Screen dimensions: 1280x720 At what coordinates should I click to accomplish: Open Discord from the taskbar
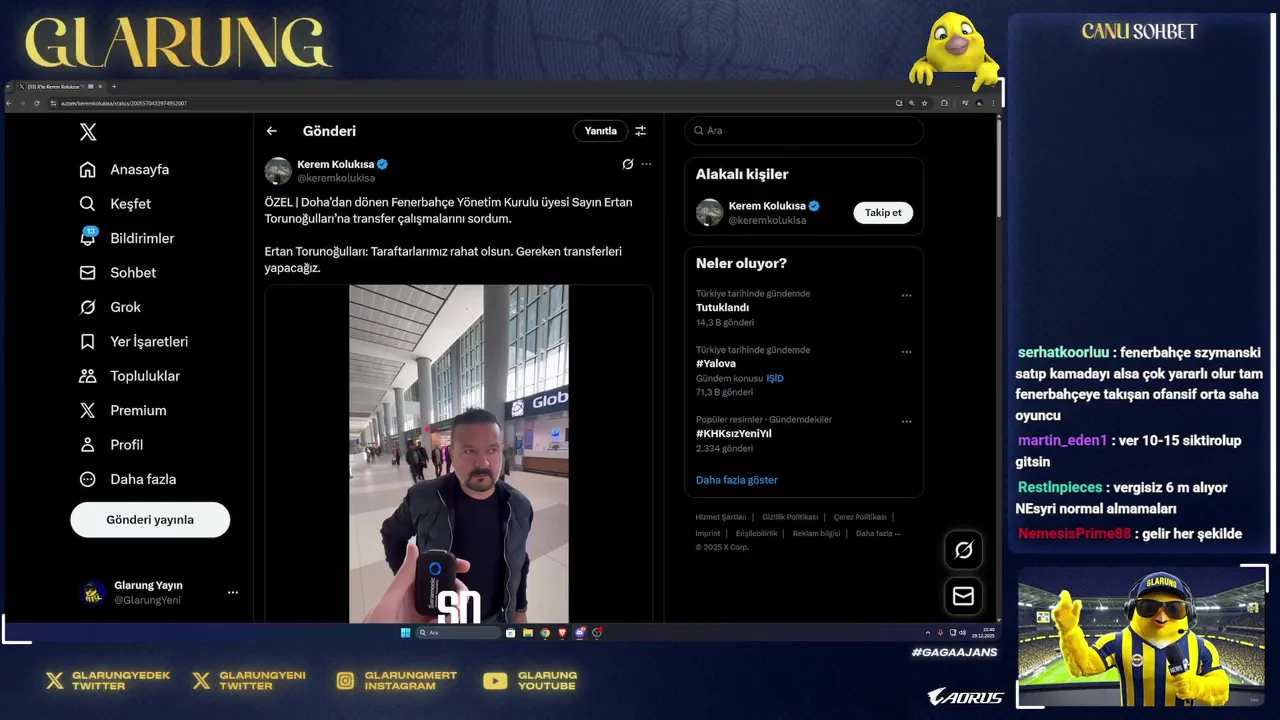point(580,633)
